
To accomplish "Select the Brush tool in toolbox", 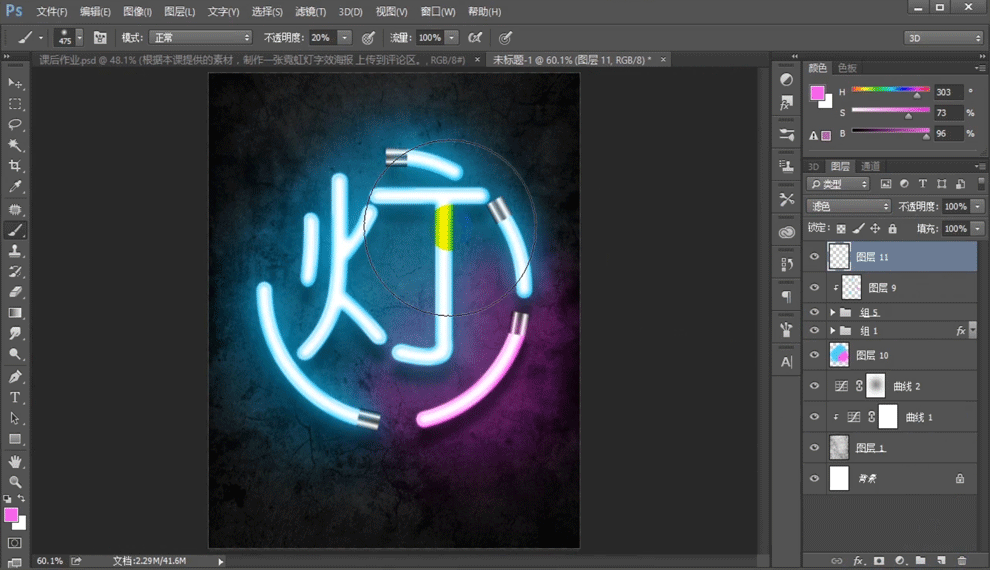I will 15,230.
